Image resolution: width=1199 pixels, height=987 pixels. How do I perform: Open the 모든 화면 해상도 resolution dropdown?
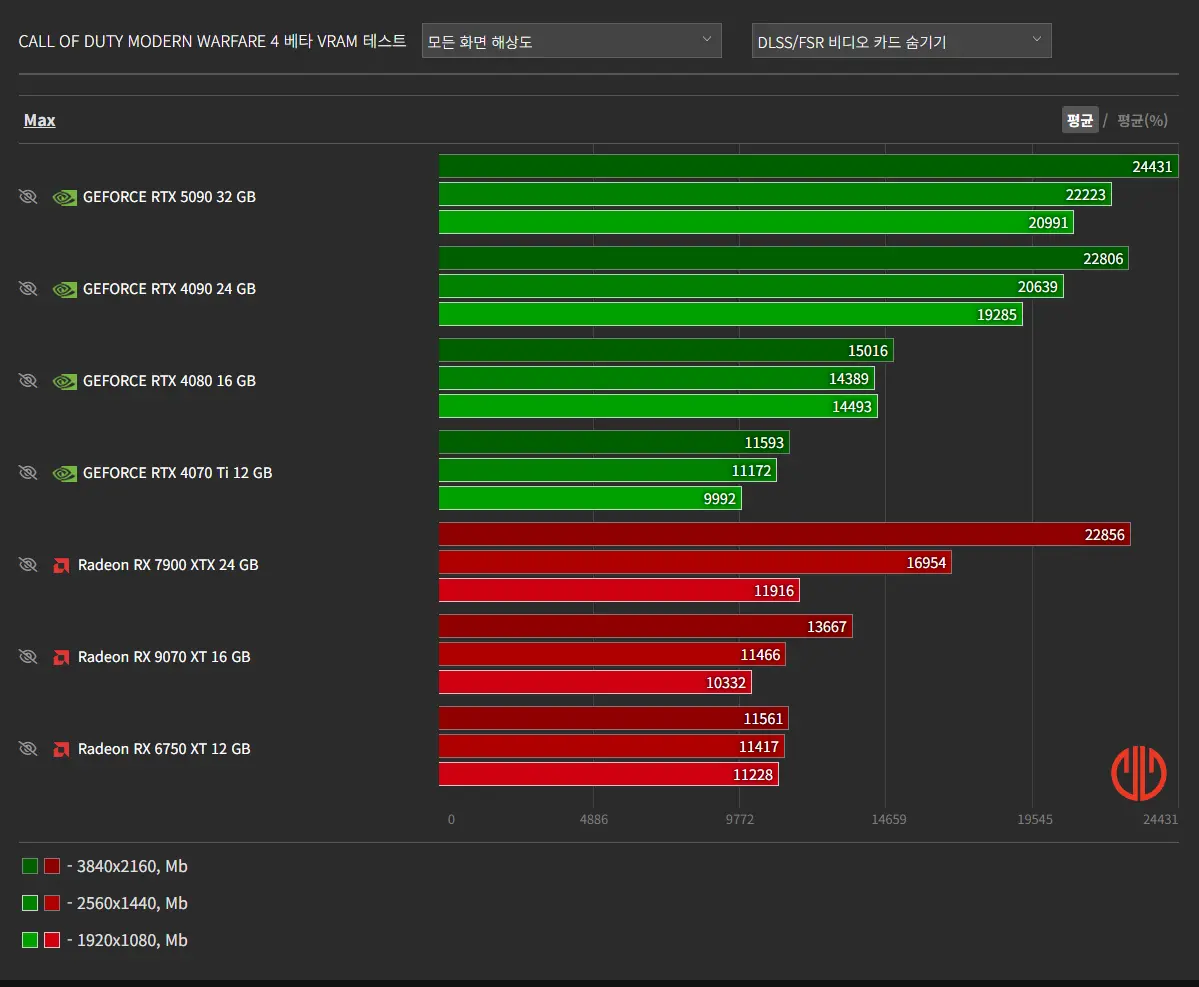(571, 41)
